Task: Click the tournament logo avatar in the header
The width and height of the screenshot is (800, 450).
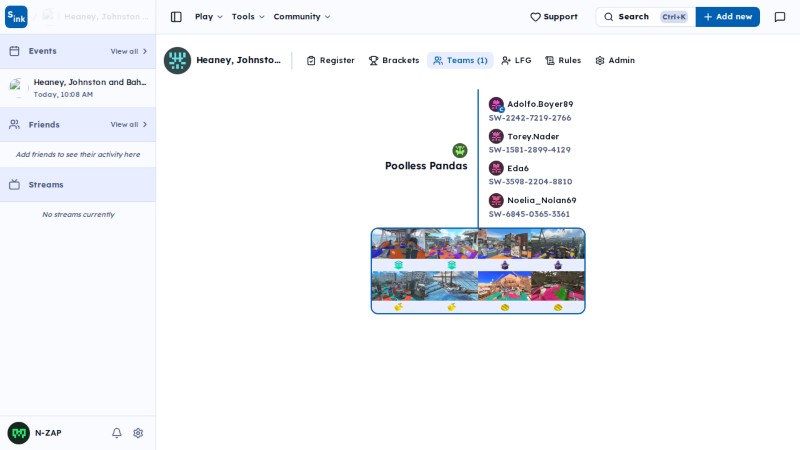Action: pyautogui.click(x=177, y=60)
